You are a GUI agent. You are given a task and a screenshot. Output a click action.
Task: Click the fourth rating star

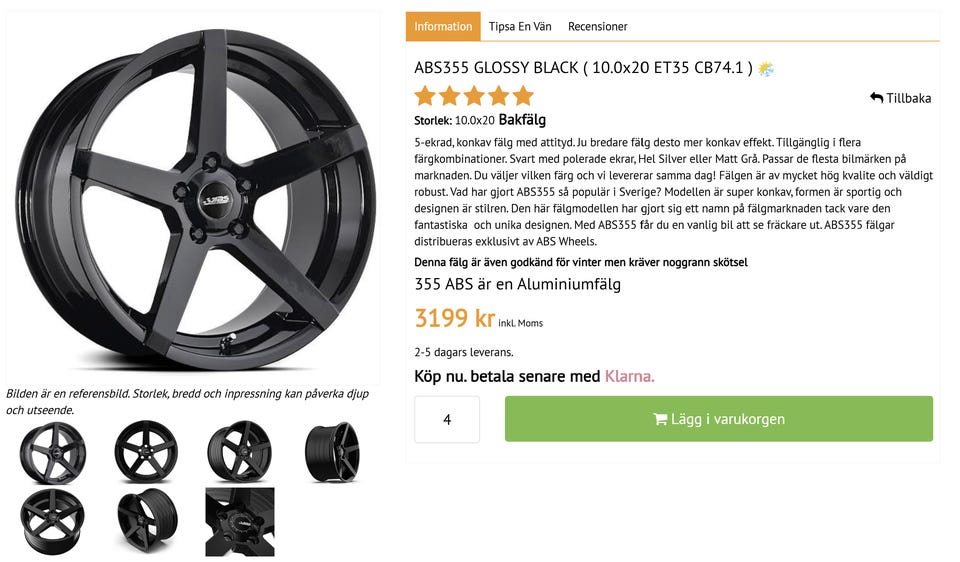(498, 97)
